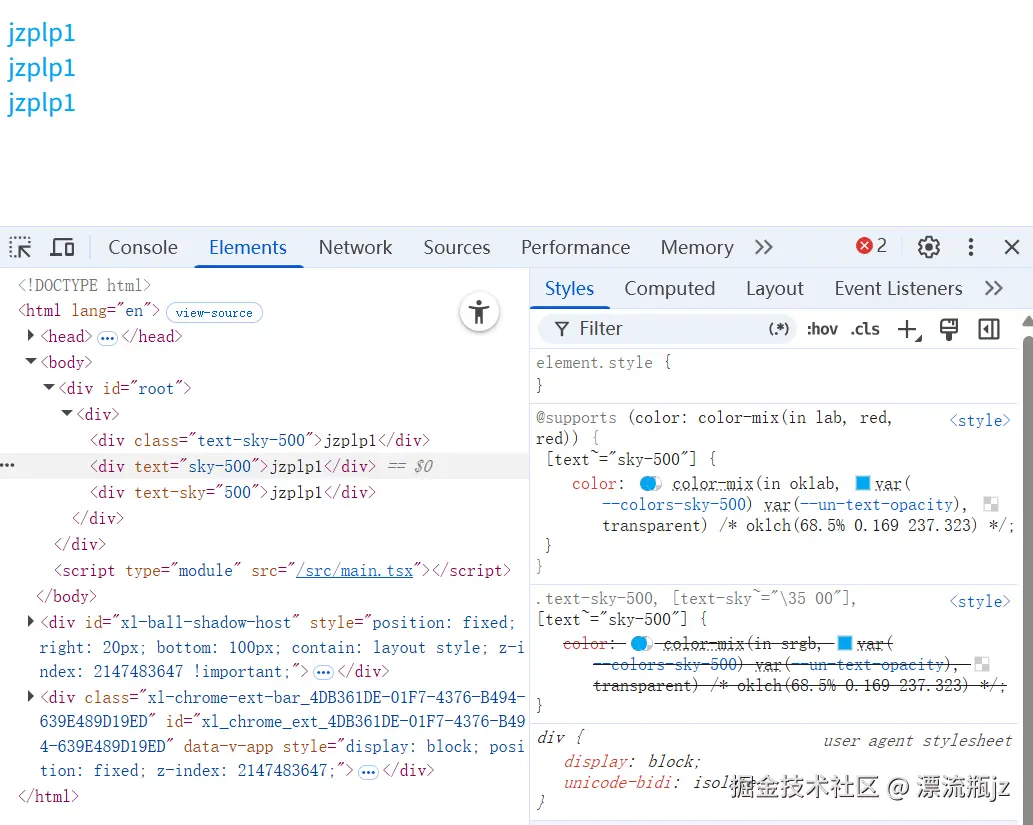Click the accessibility figure floating button

tap(479, 312)
